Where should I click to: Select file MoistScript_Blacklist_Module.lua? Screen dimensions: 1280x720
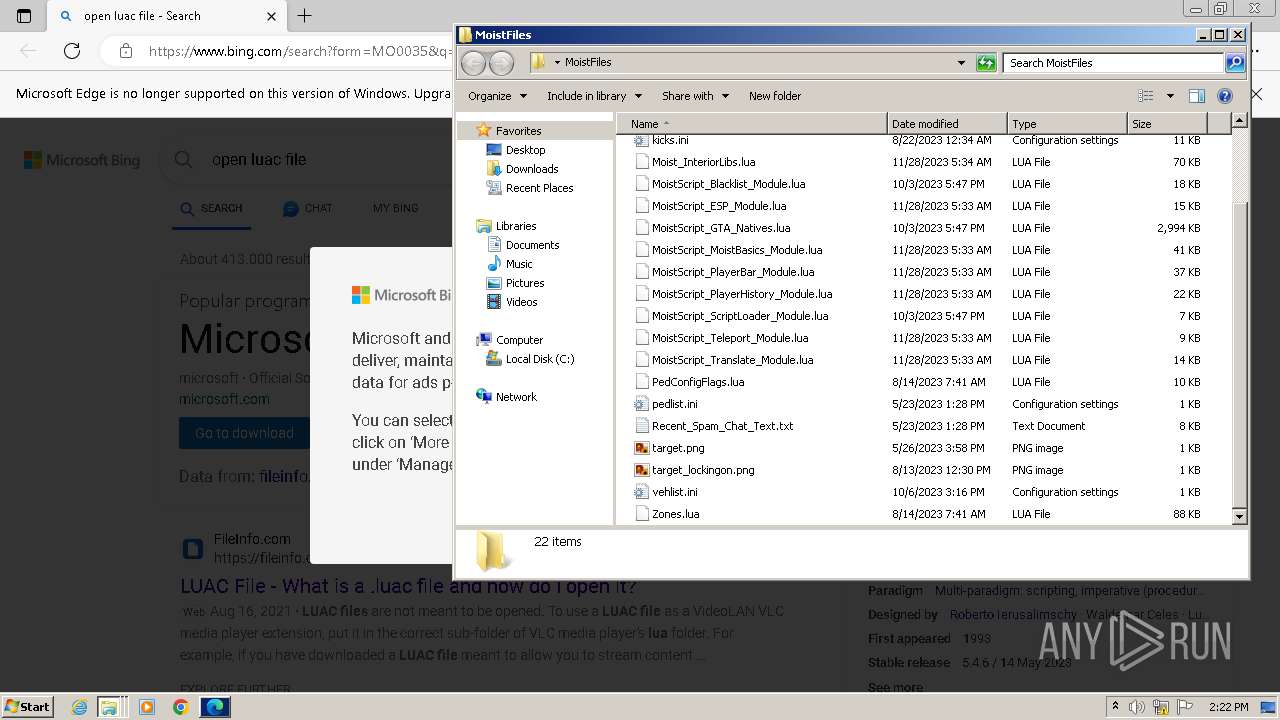728,184
